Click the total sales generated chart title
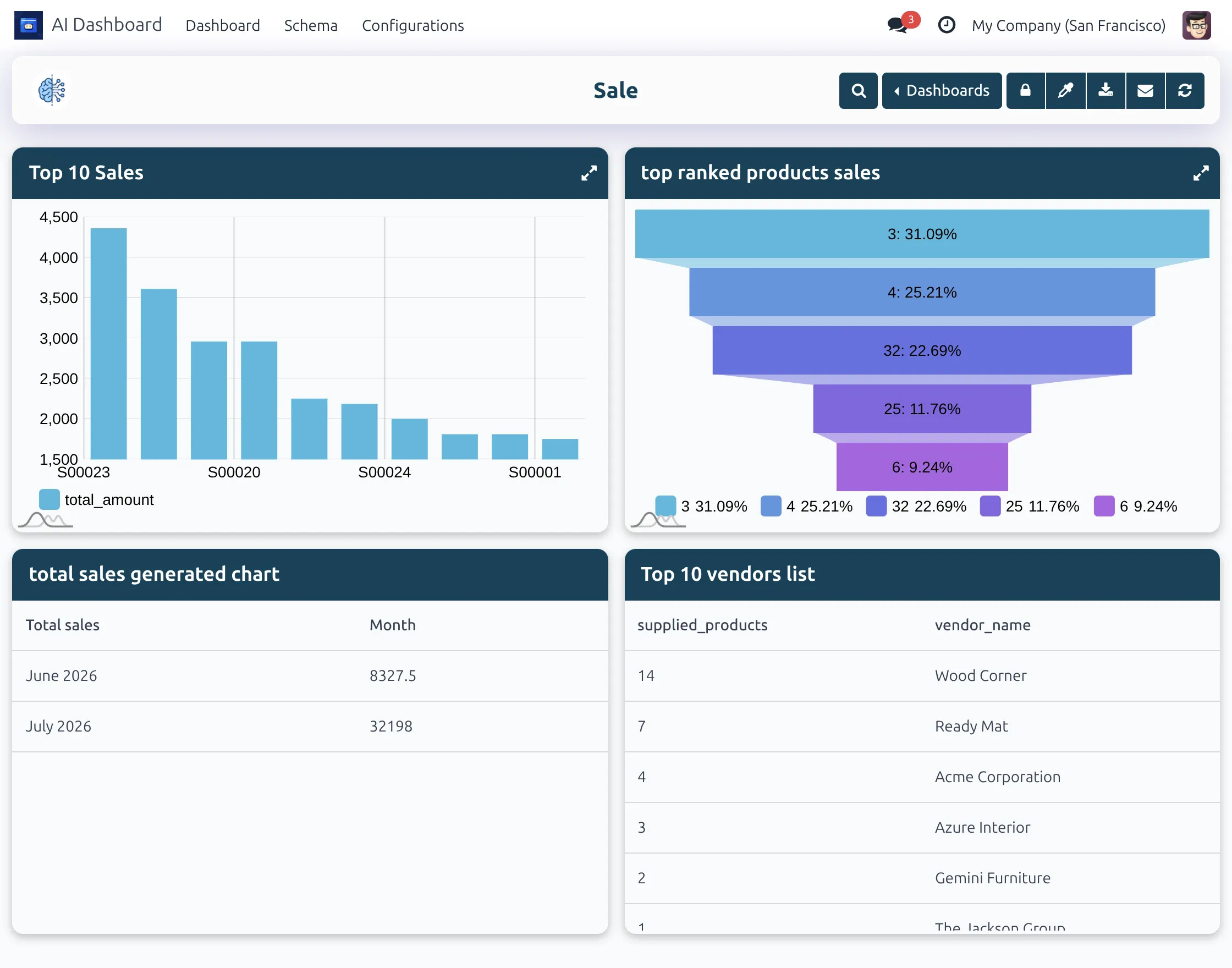The height and width of the screenshot is (968, 1232). click(154, 574)
